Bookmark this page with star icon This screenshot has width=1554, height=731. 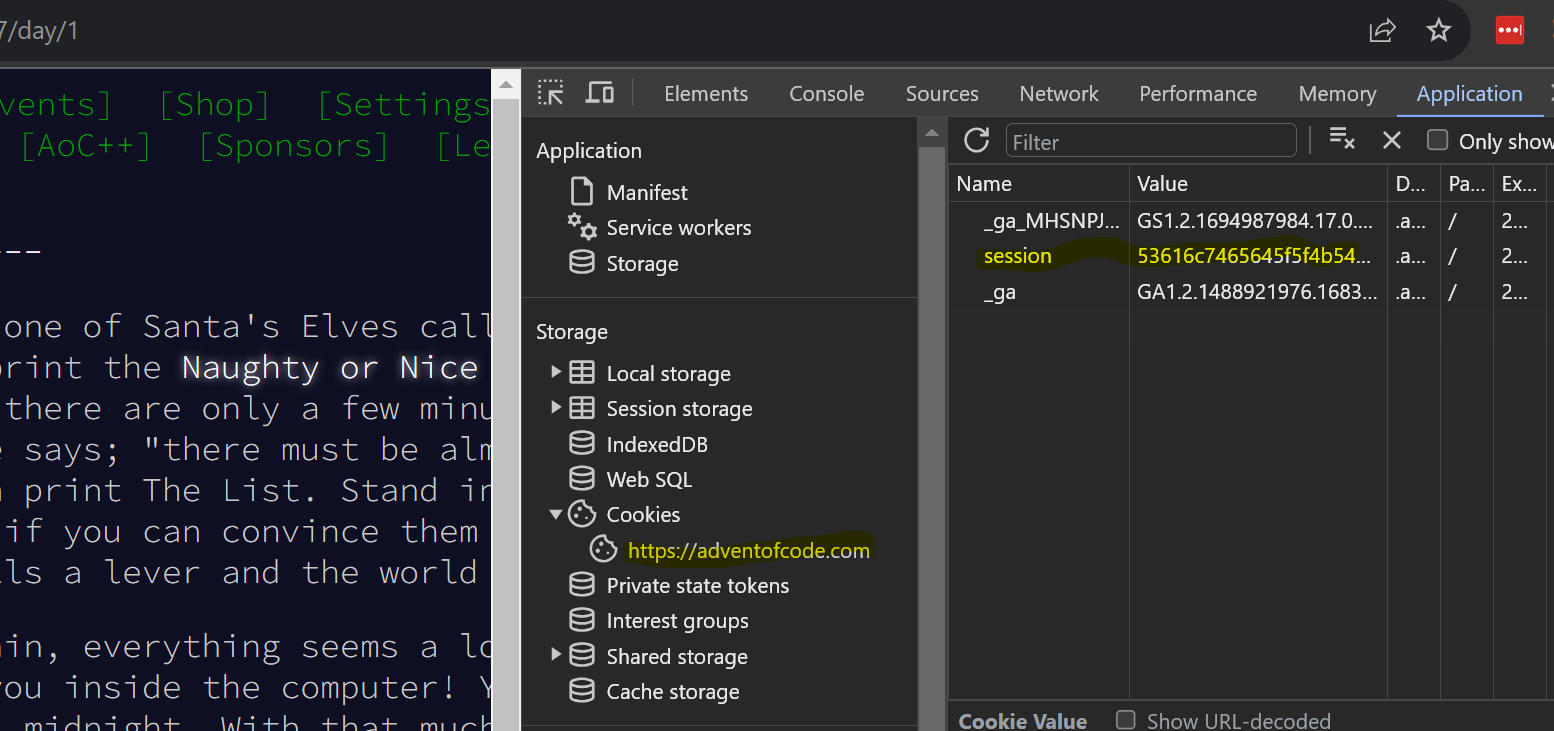point(1438,31)
